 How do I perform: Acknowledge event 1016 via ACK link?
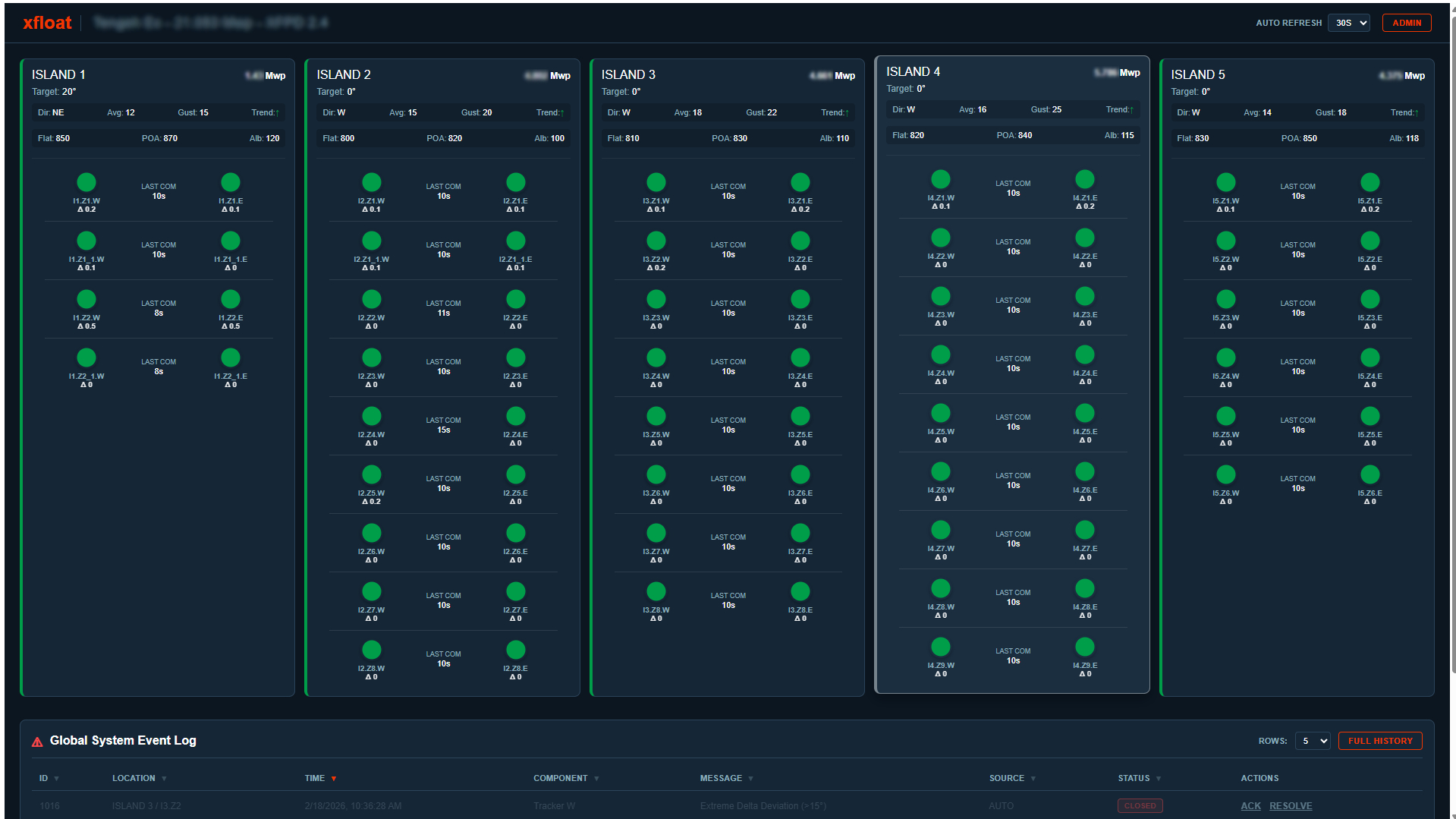click(1250, 805)
